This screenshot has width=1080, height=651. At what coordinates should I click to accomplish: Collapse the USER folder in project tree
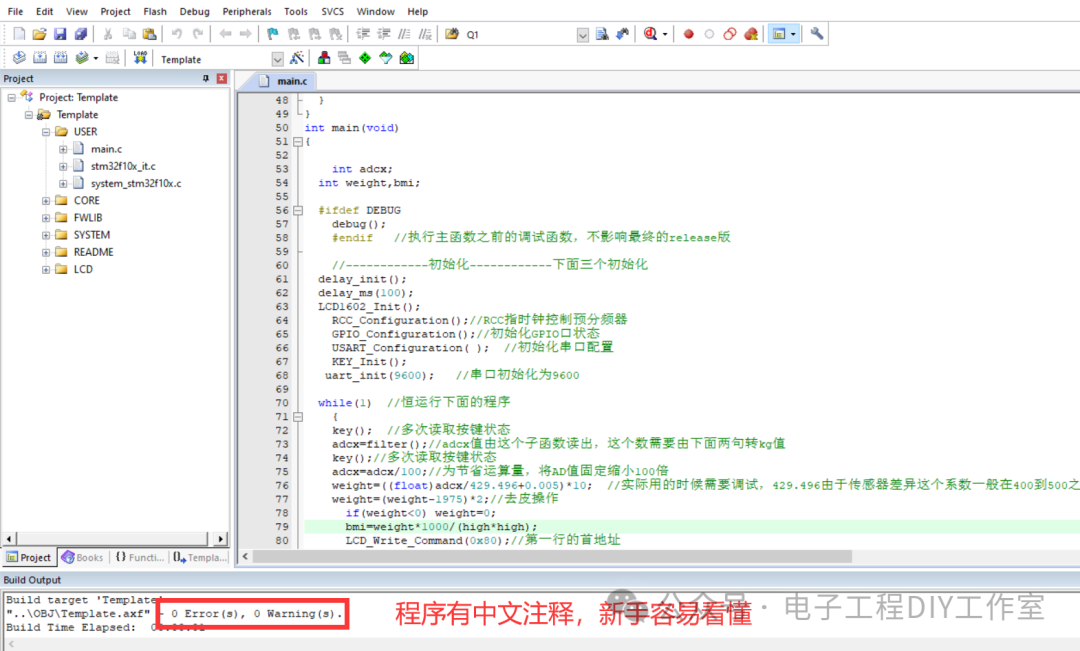[45, 132]
